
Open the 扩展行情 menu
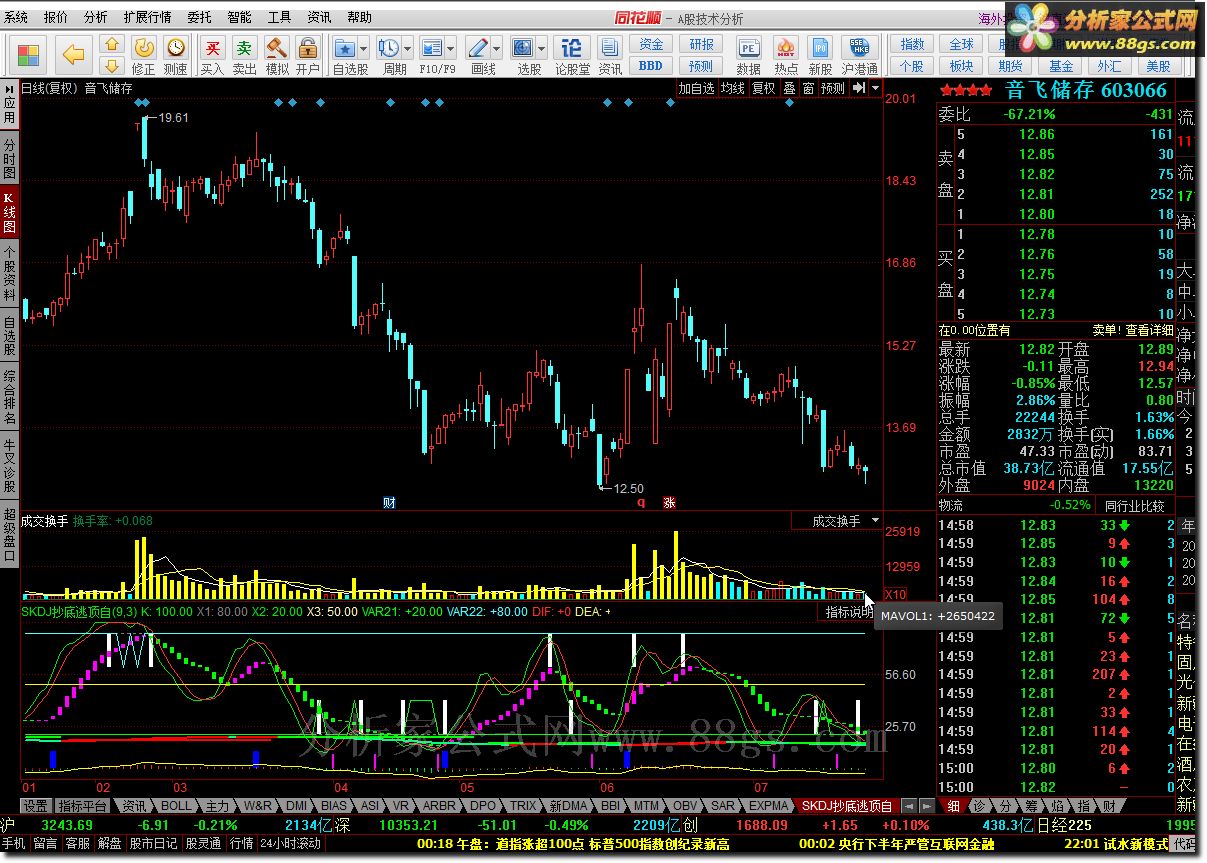point(148,17)
